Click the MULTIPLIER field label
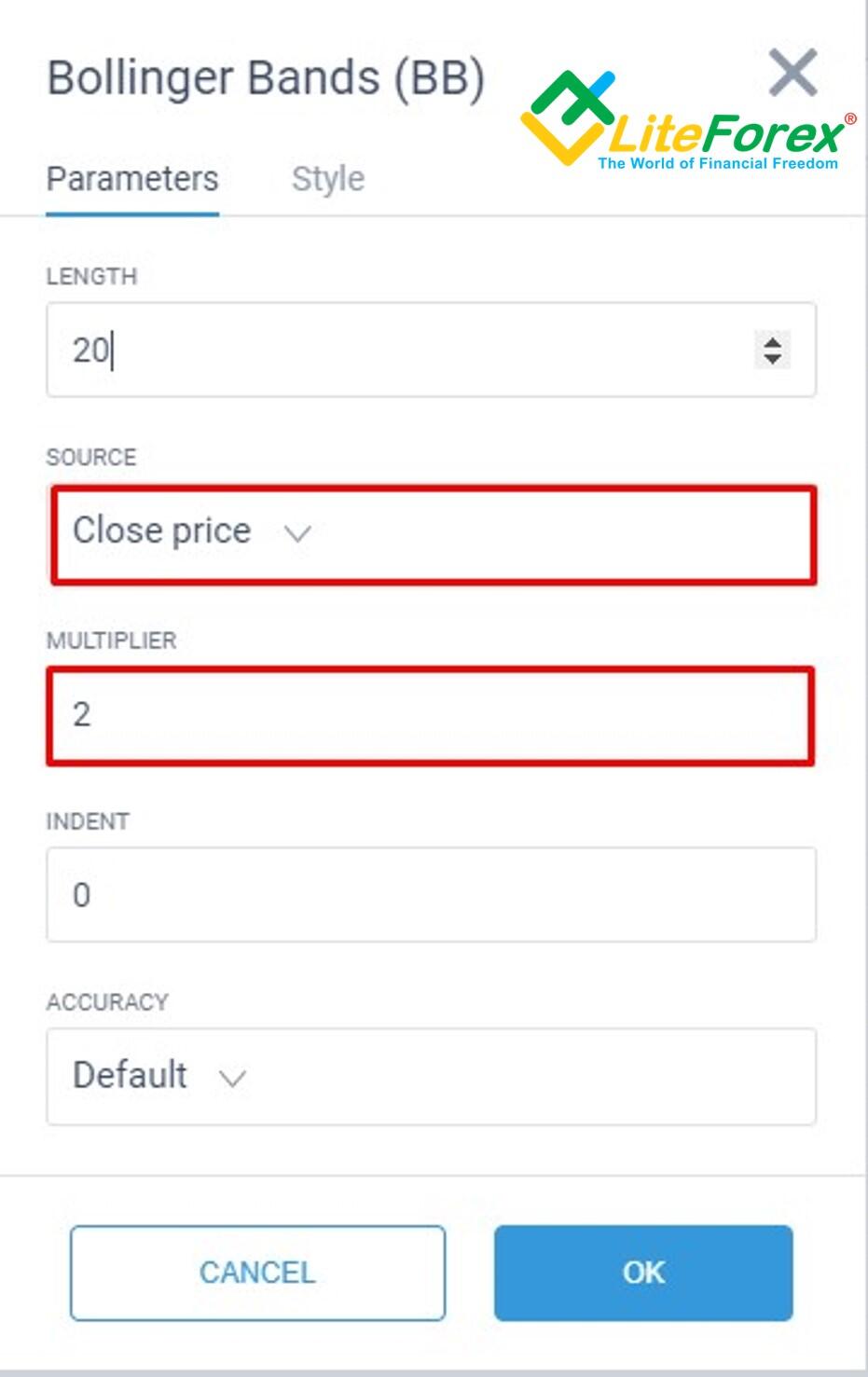This screenshot has width=868, height=1377. pyautogui.click(x=111, y=640)
